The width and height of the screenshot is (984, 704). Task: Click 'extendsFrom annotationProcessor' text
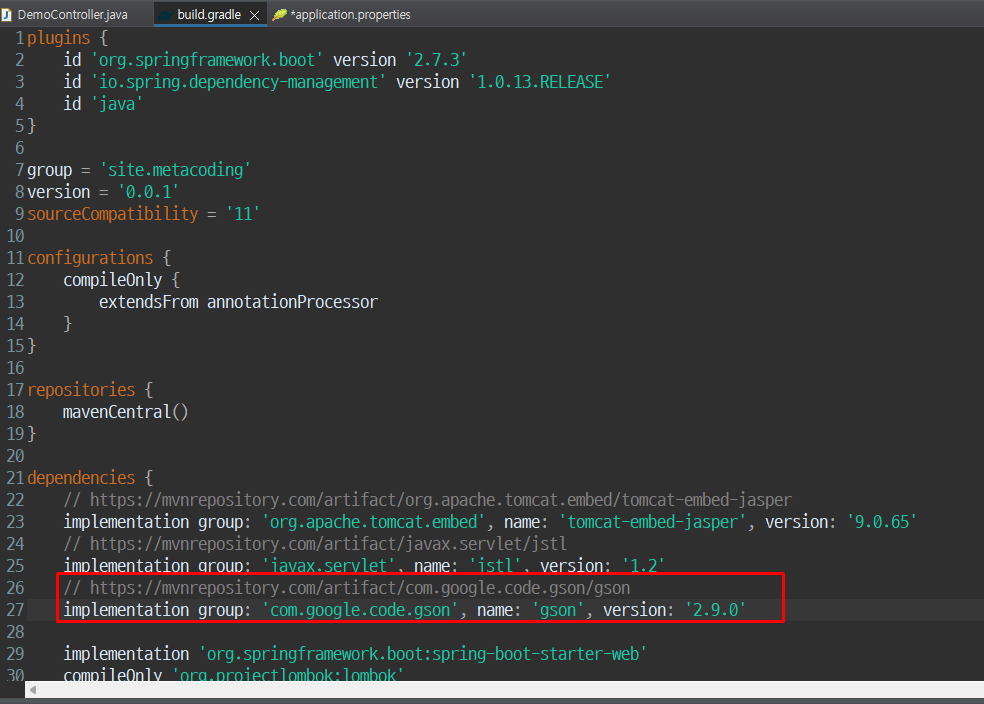click(238, 302)
